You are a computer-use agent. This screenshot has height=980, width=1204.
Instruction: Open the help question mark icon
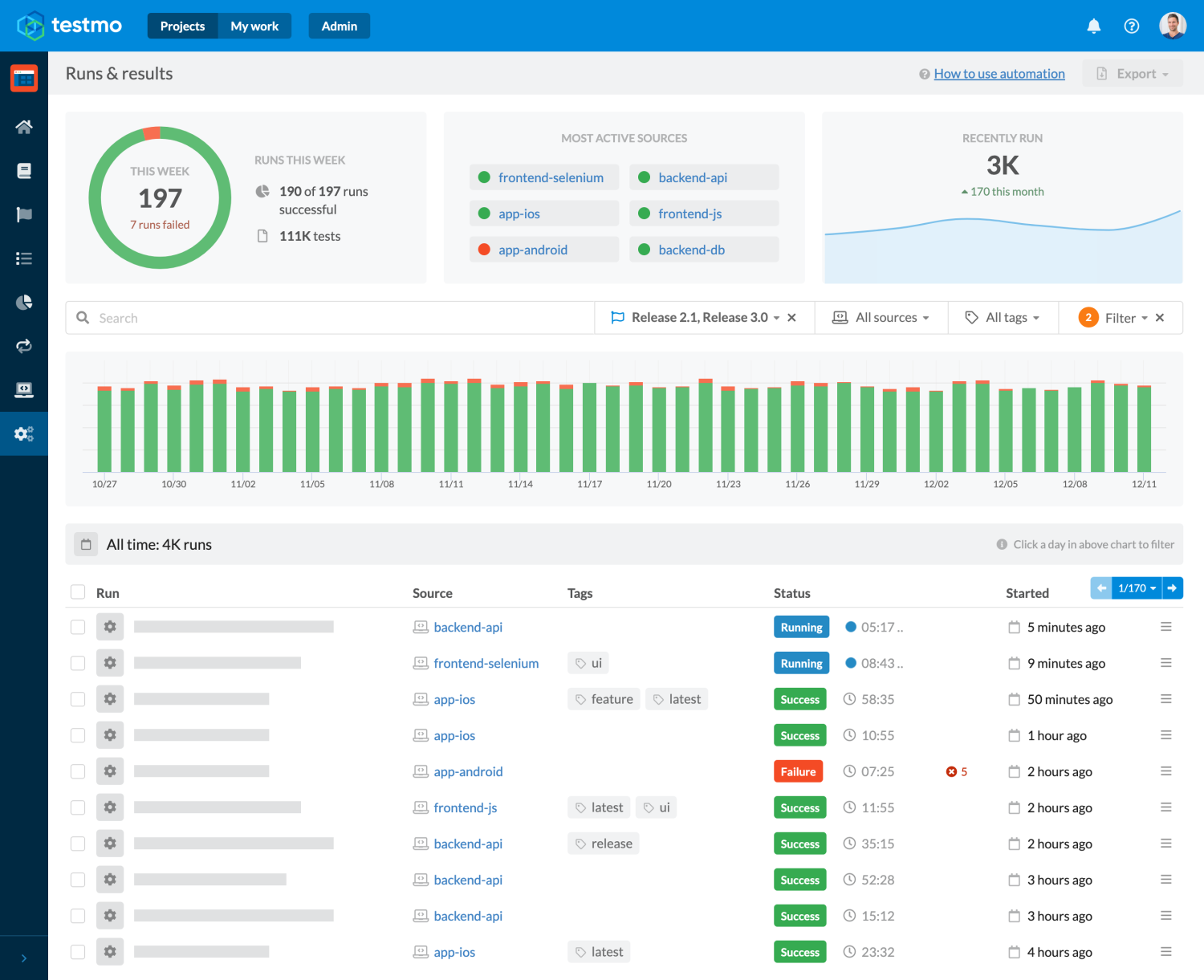(1132, 26)
